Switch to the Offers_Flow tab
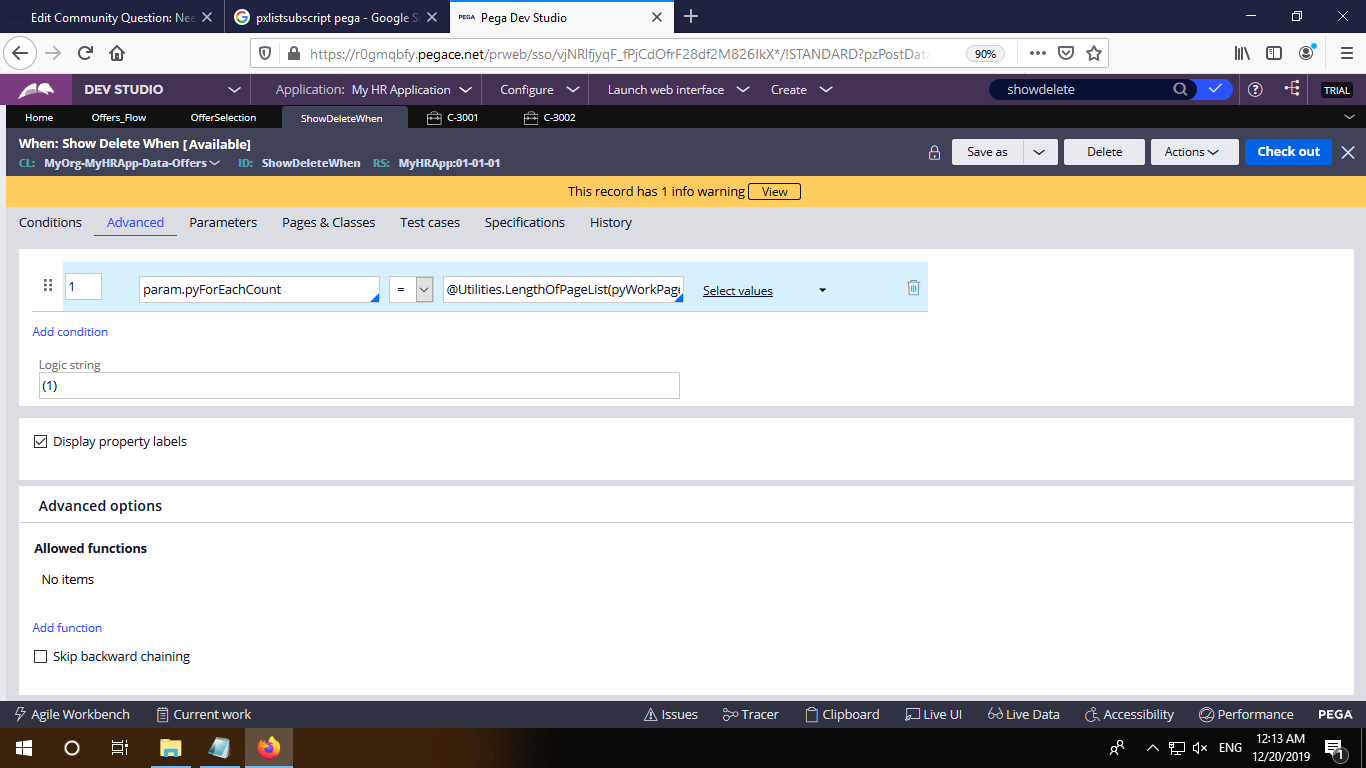Screen dimensions: 1366x768 pos(119,117)
